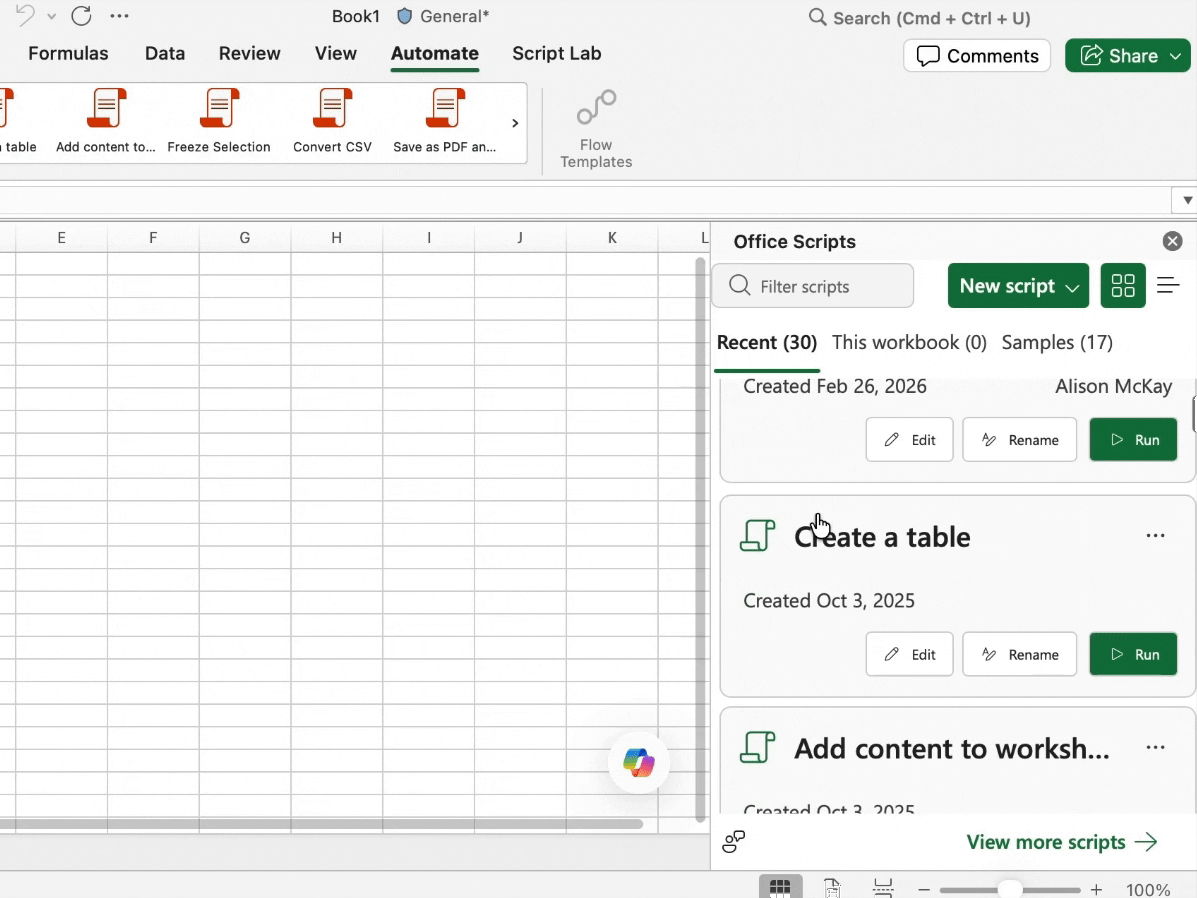Open the Samples (17) tab
1197x898 pixels.
coord(1056,342)
